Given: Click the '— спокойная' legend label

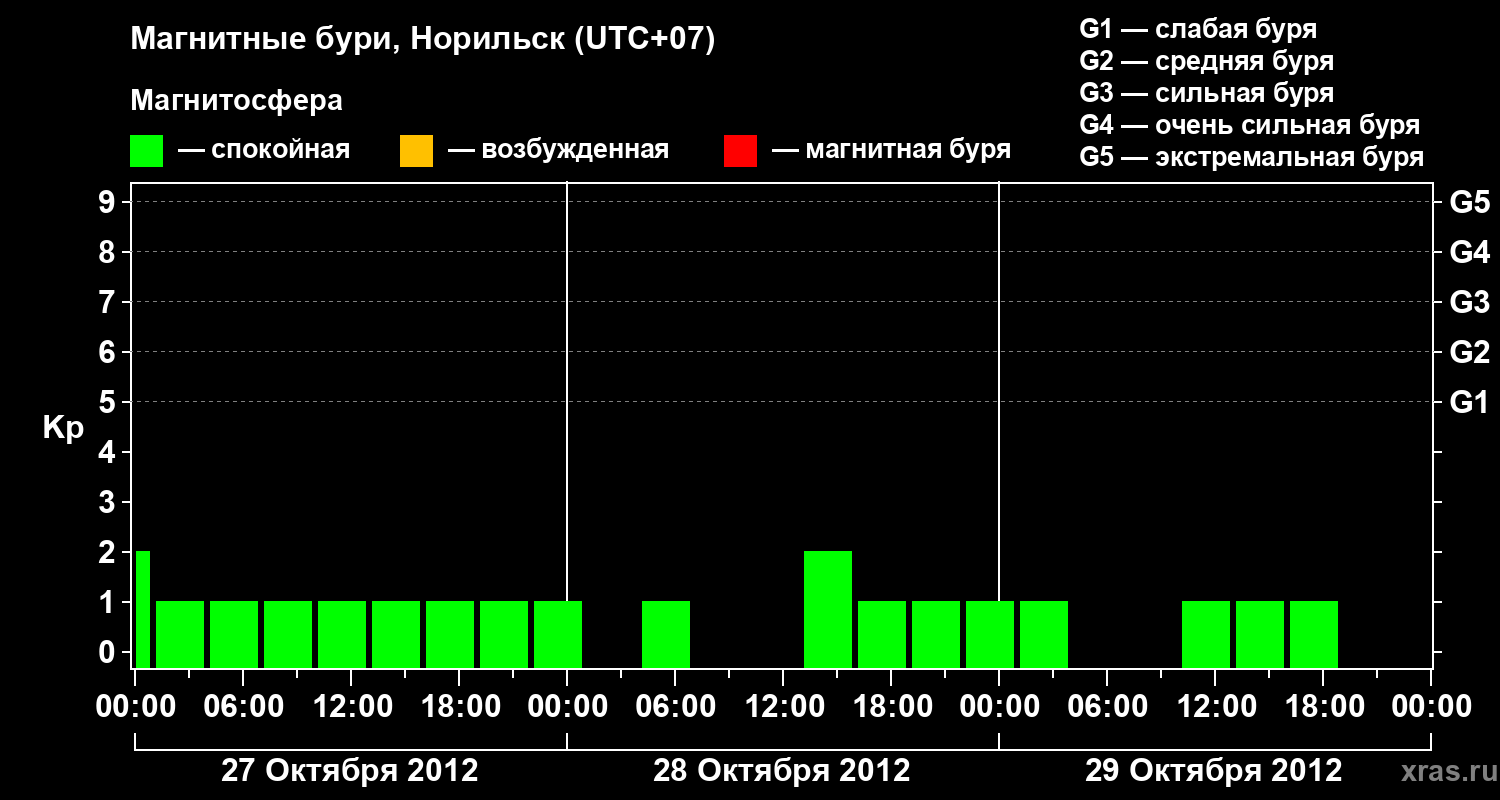Looking at the screenshot, I should tap(264, 151).
